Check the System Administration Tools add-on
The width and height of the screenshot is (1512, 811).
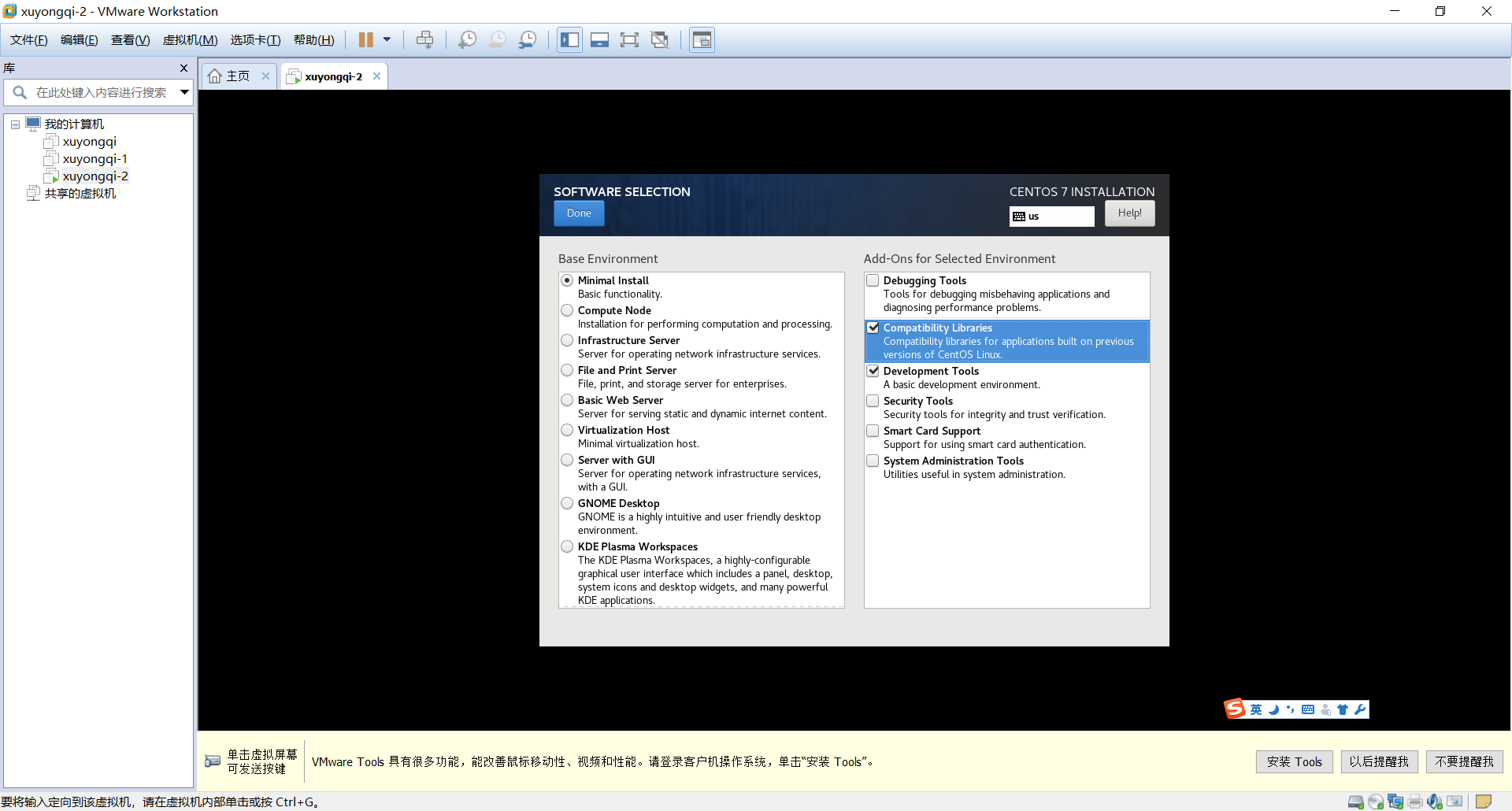tap(873, 461)
